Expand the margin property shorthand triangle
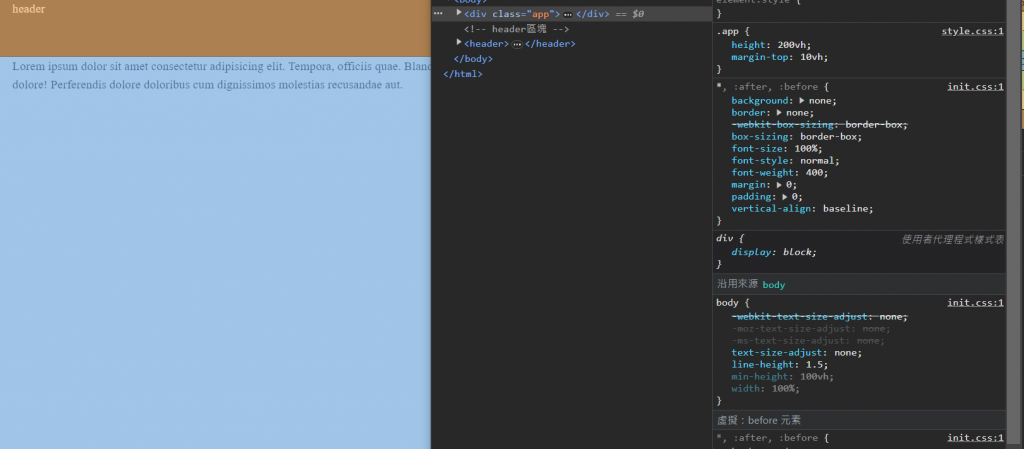The image size is (1024, 449). pos(779,185)
